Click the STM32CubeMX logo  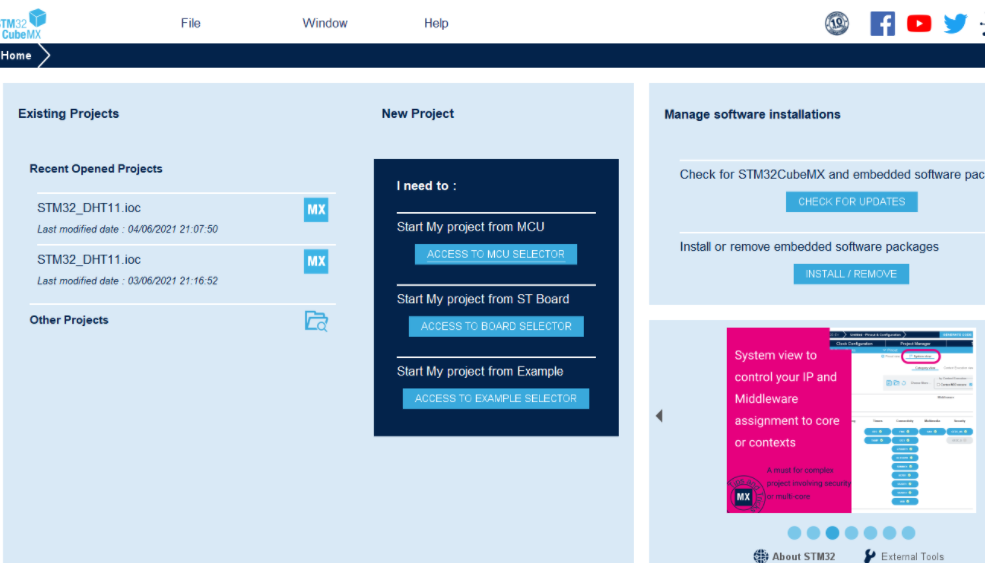click(23, 24)
